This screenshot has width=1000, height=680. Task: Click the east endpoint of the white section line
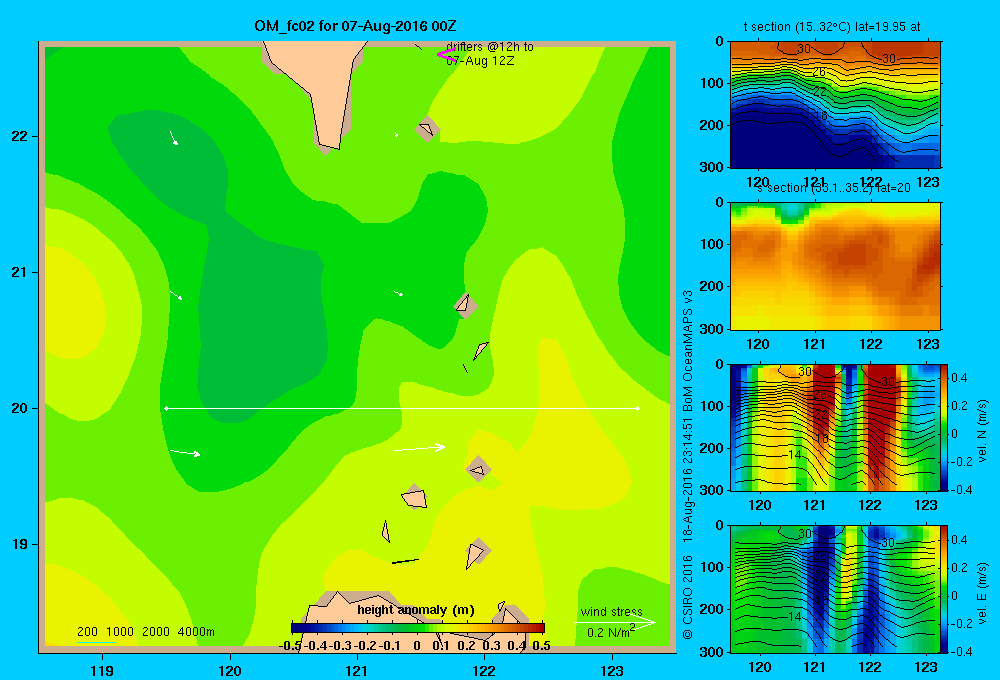pos(638,408)
